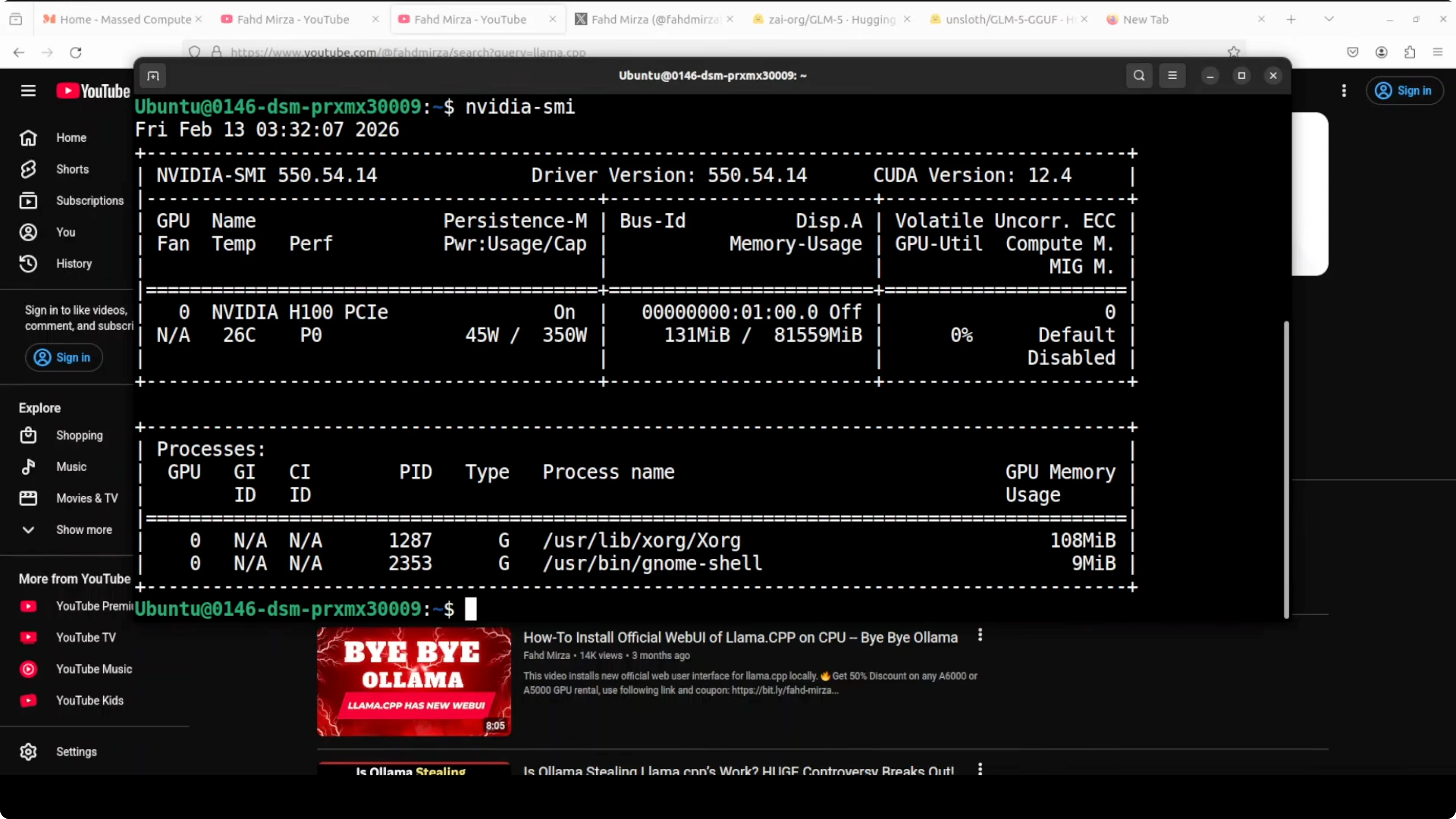The height and width of the screenshot is (819, 1456).
Task: Click the new terminal tab icon
Action: point(153,76)
